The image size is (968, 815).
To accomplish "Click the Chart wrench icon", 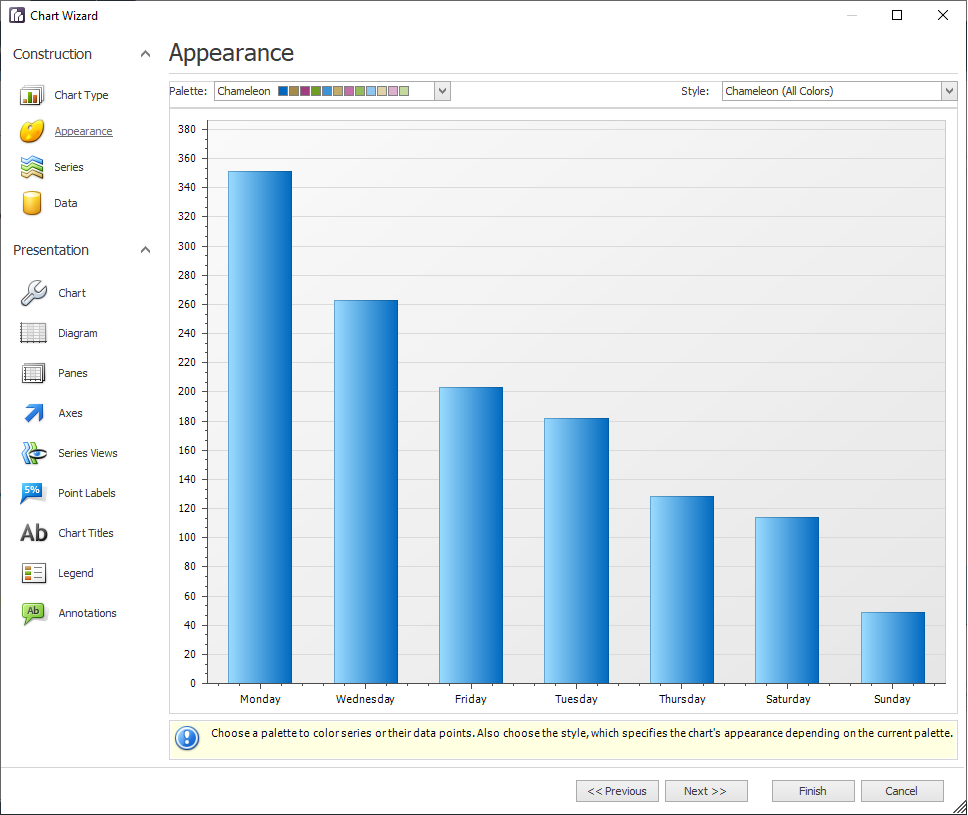I will (32, 292).
